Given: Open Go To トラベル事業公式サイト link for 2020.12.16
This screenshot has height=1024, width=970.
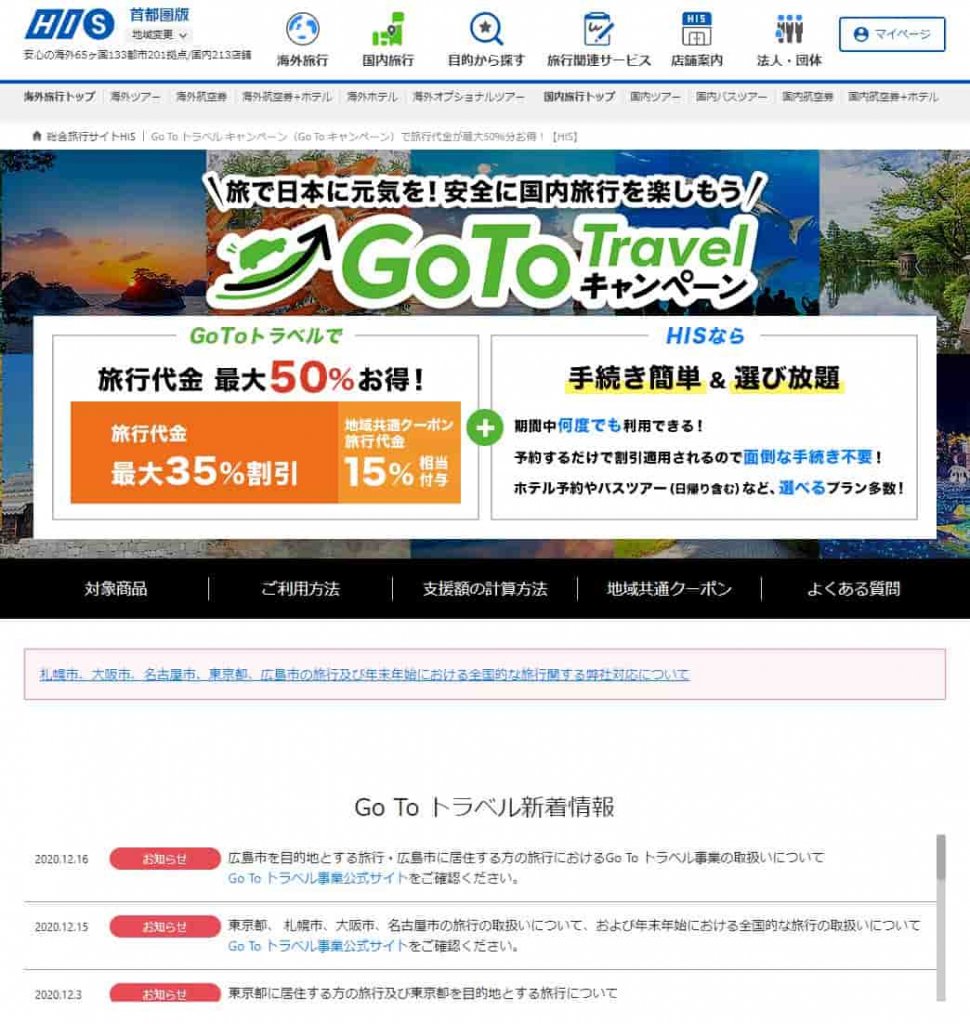Looking at the screenshot, I should [x=317, y=878].
